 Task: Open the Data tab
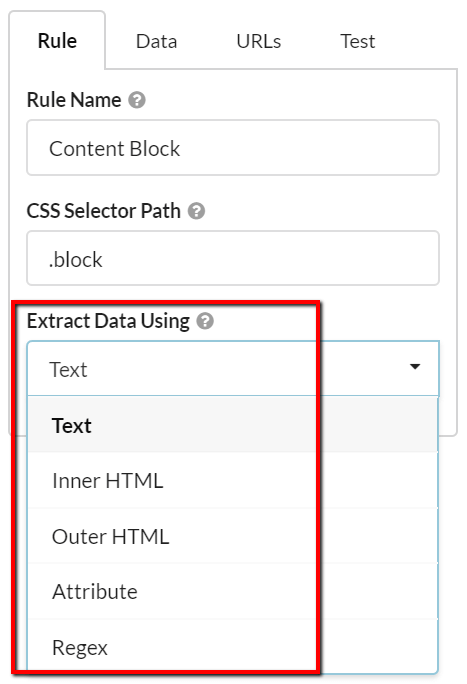pyautogui.click(x=156, y=41)
